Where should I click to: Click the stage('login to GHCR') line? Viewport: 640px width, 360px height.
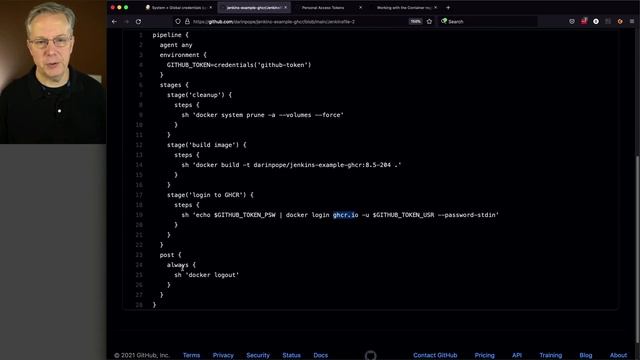[x=210, y=195]
